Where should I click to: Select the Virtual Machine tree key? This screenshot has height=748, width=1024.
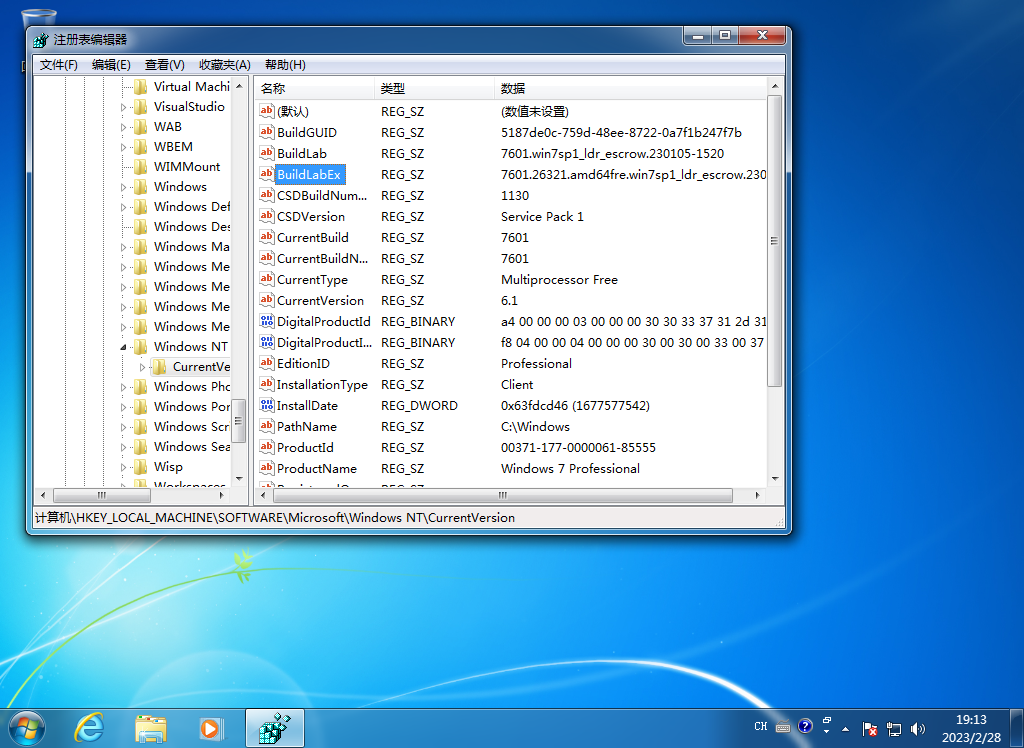(x=191, y=86)
